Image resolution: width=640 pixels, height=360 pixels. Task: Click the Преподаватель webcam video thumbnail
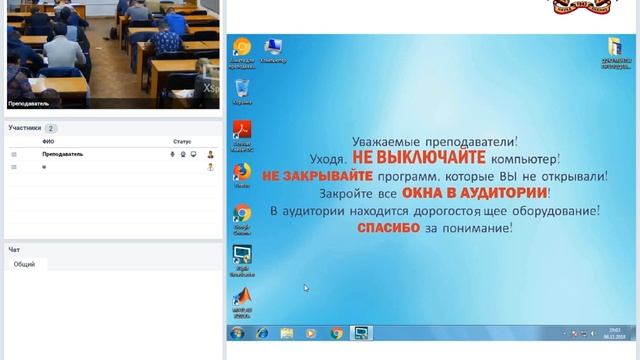click(x=113, y=54)
